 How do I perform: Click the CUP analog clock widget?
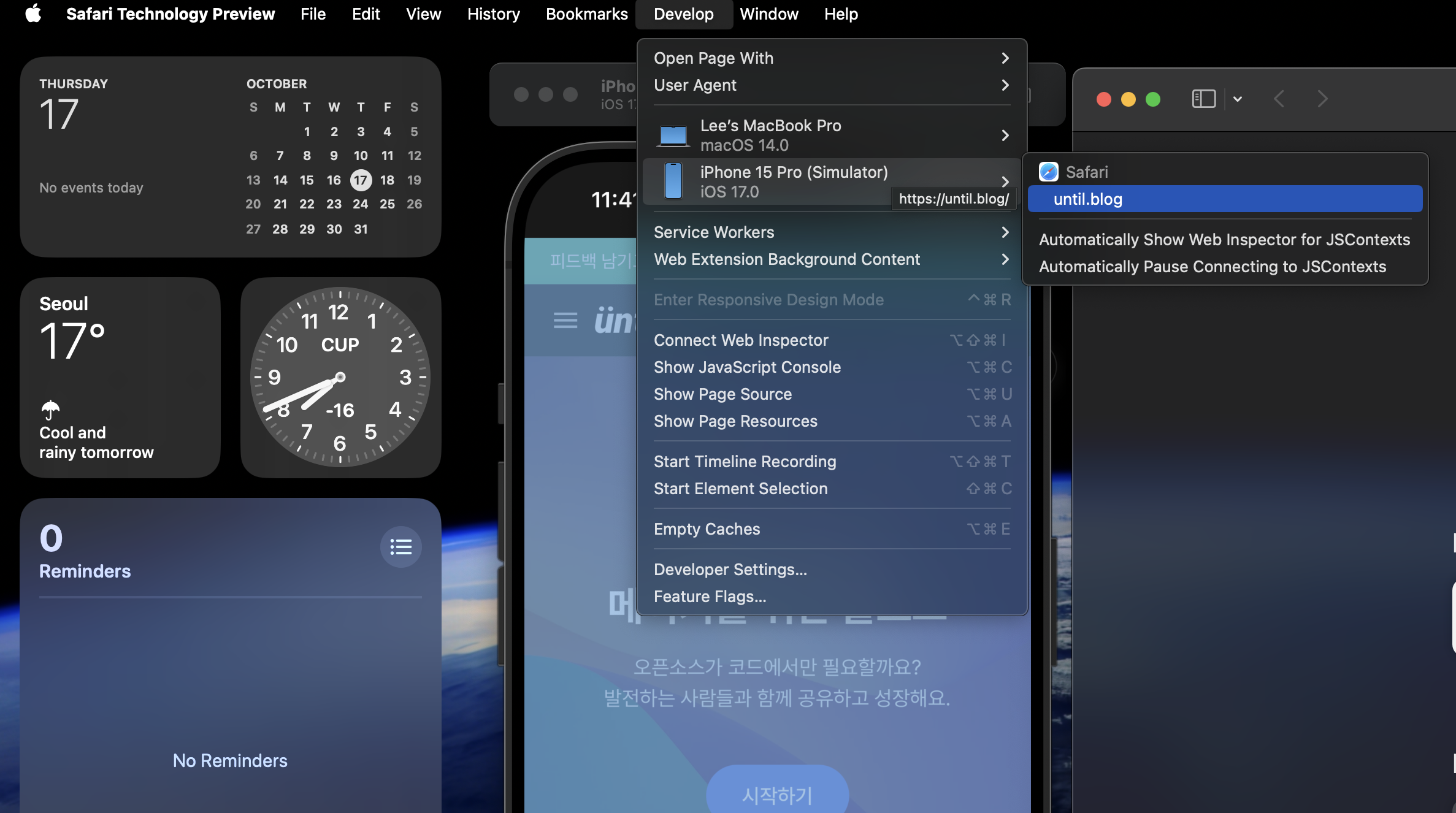340,378
